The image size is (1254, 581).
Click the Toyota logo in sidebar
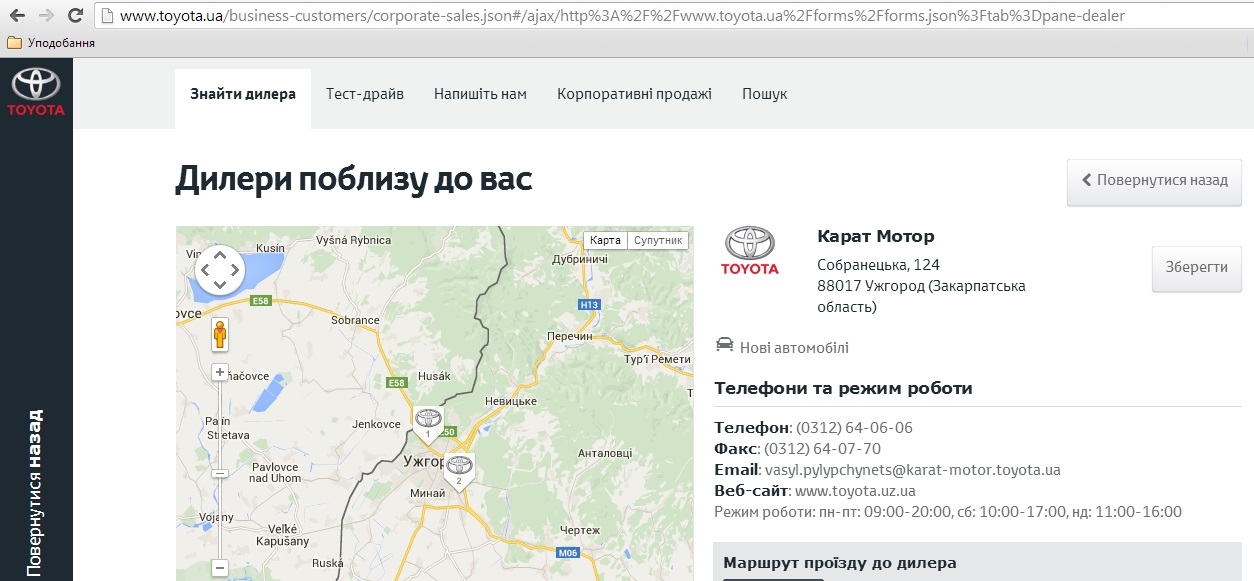36,92
